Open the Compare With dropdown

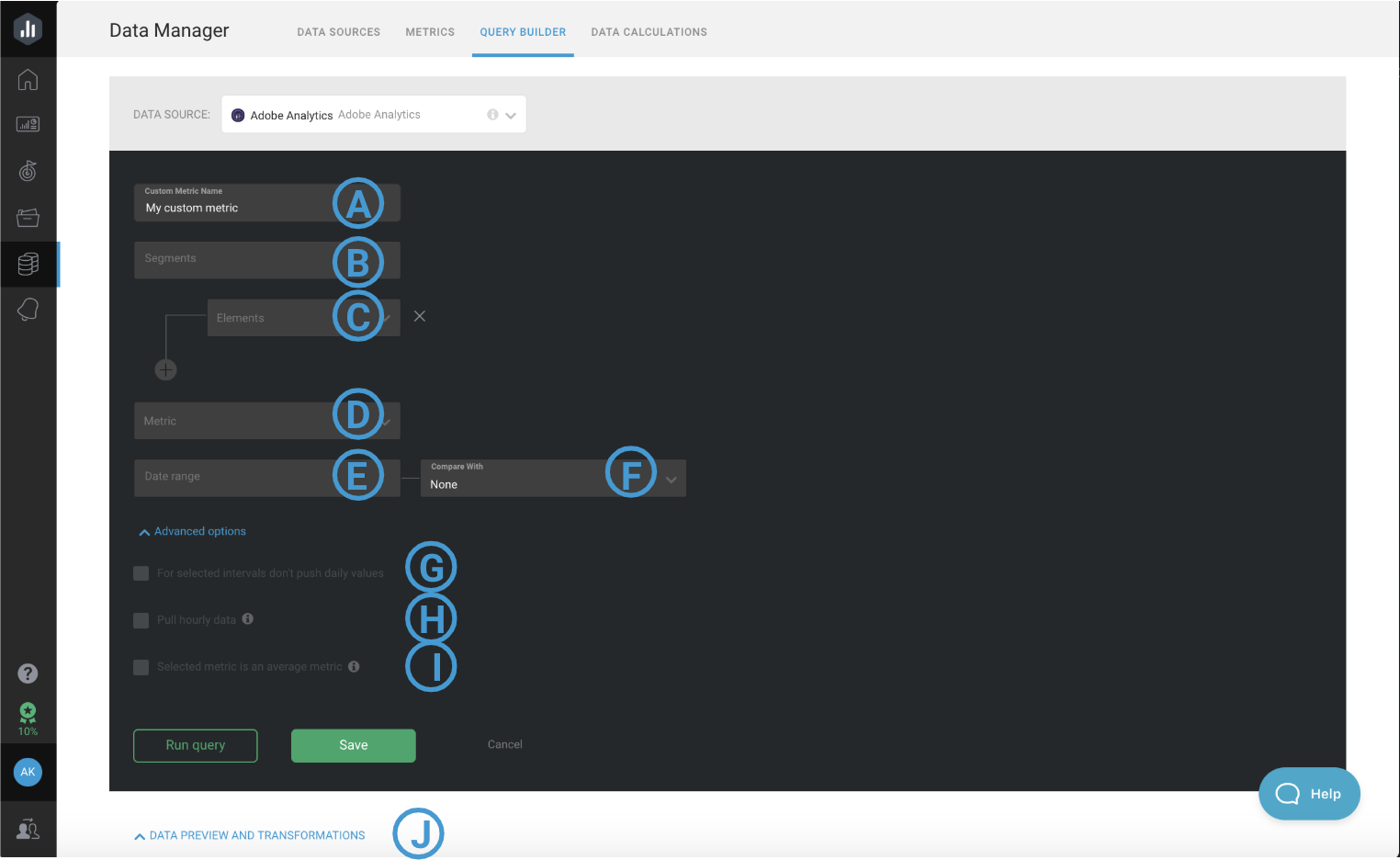point(553,478)
